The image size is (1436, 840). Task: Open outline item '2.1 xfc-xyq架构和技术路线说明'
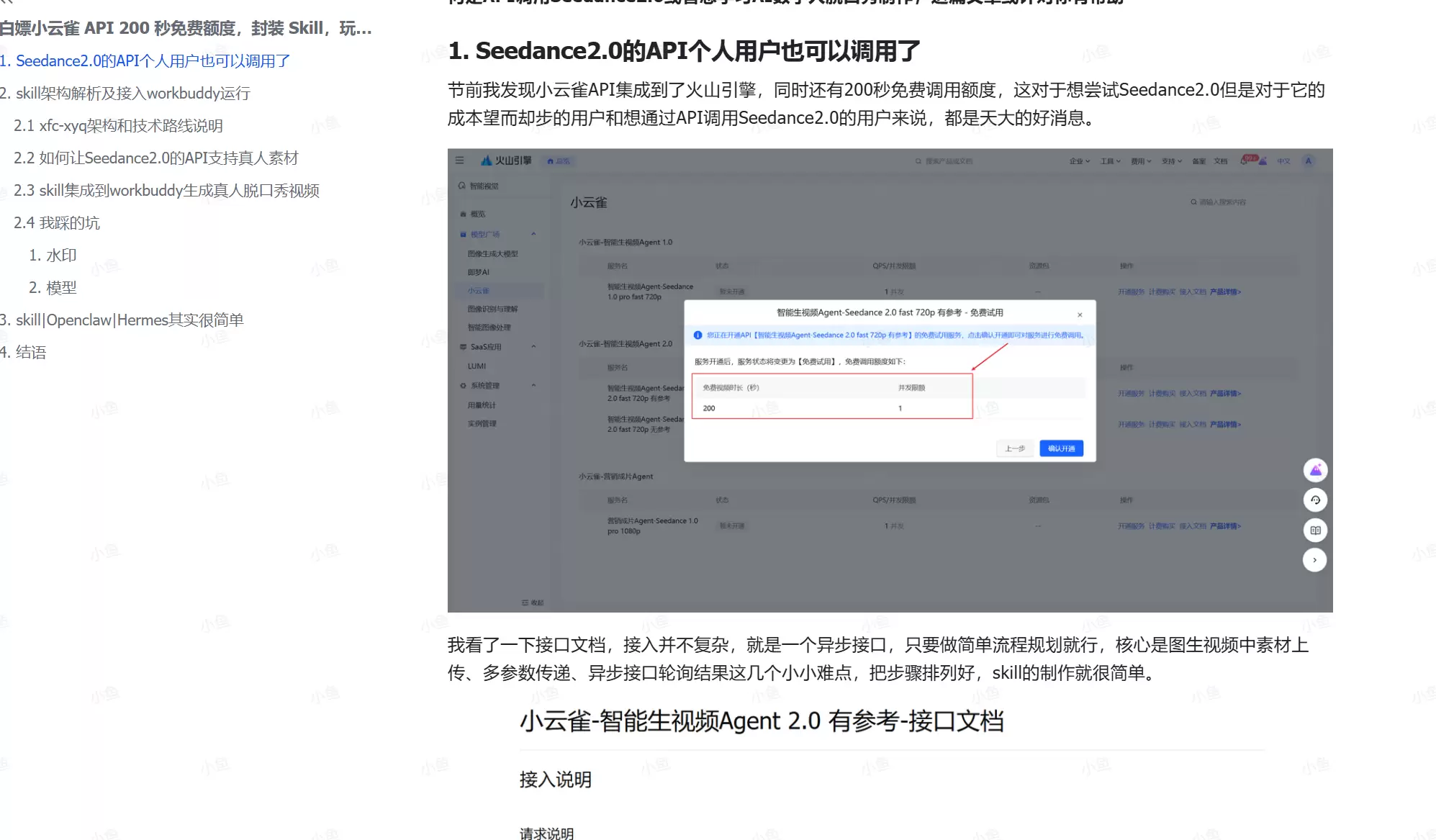tap(118, 126)
